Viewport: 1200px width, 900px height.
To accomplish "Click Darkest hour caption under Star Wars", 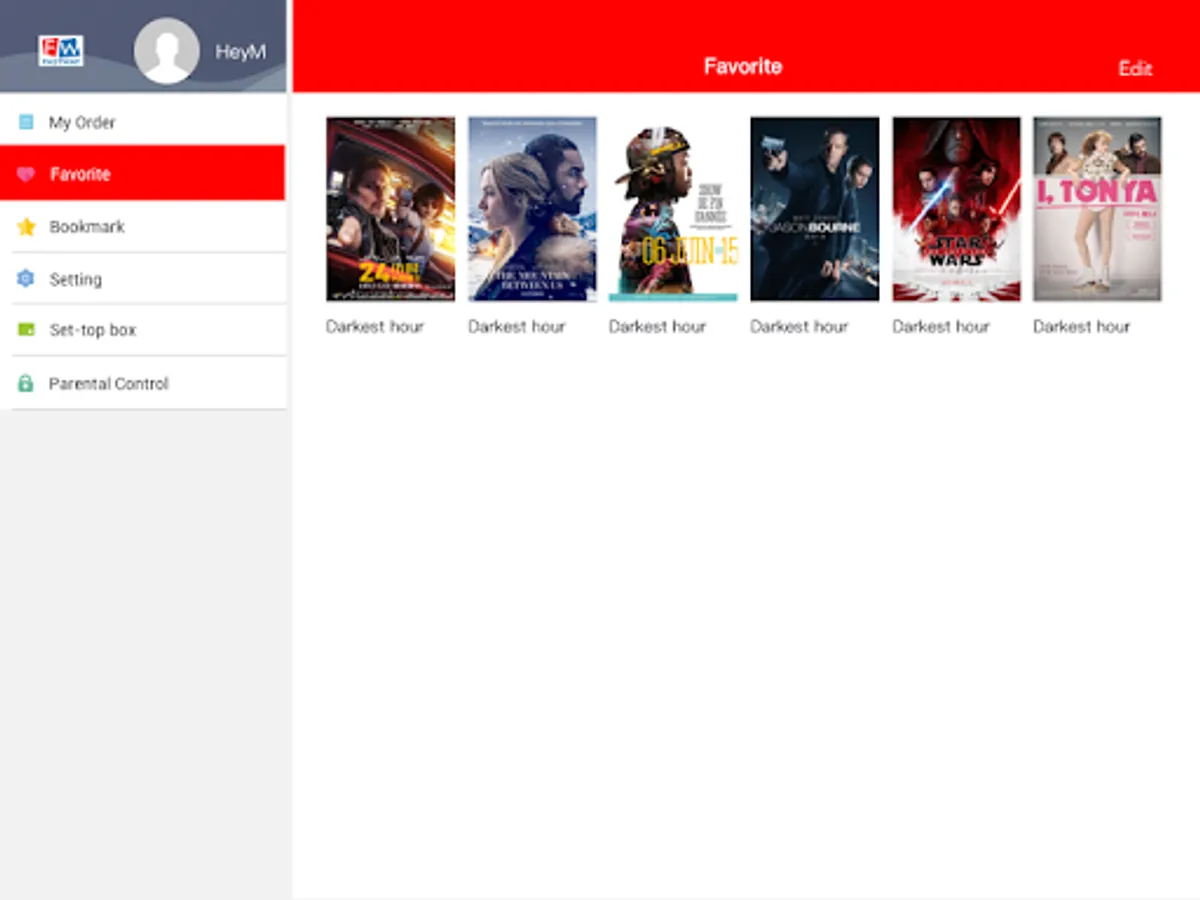I will coord(941,326).
